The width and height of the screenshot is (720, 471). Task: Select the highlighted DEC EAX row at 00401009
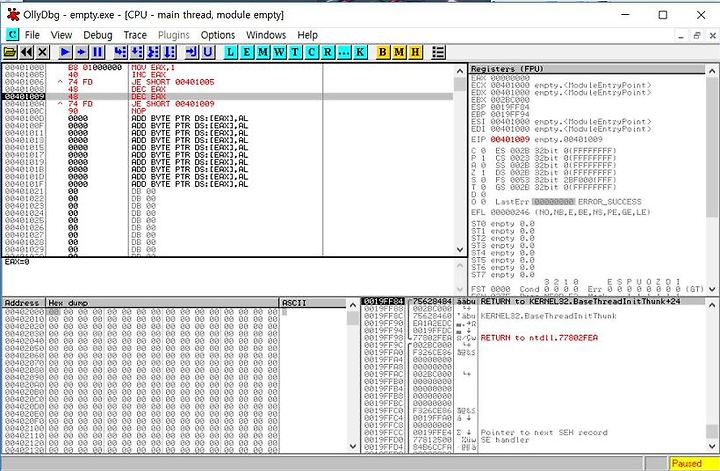pyautogui.click(x=228, y=97)
